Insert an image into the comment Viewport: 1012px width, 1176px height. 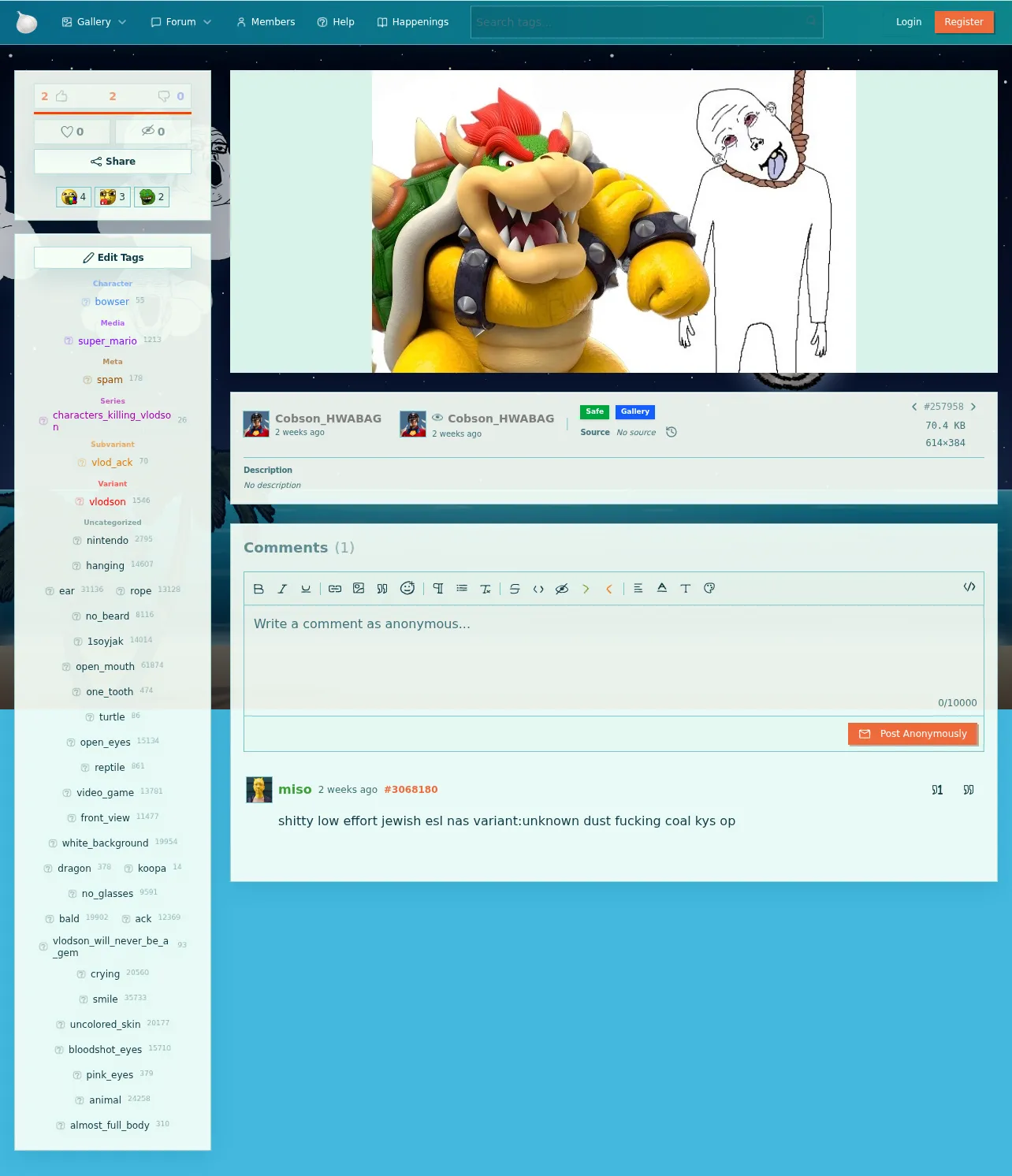(359, 589)
